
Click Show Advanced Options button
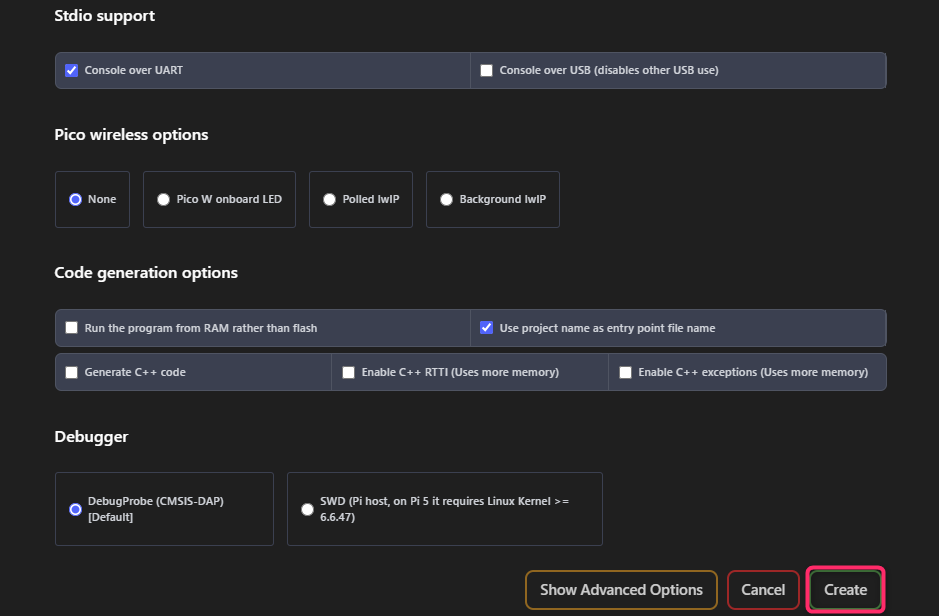pos(621,590)
